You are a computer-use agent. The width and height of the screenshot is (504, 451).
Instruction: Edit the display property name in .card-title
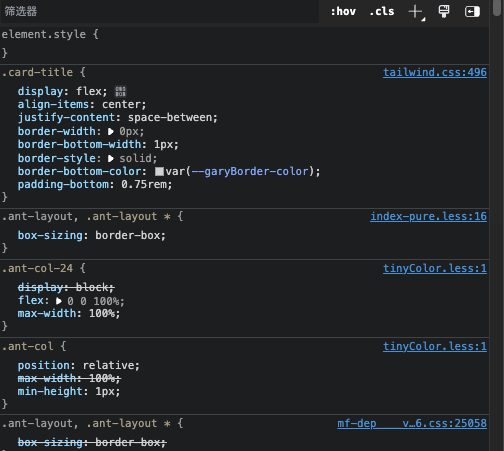41,91
